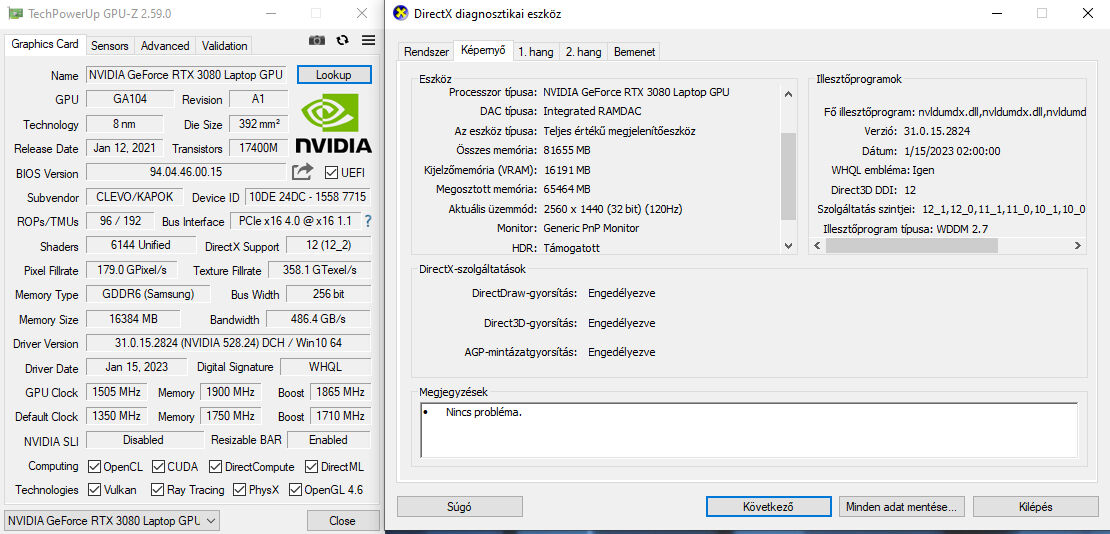Click the Digital Signature WHQL field

click(326, 367)
